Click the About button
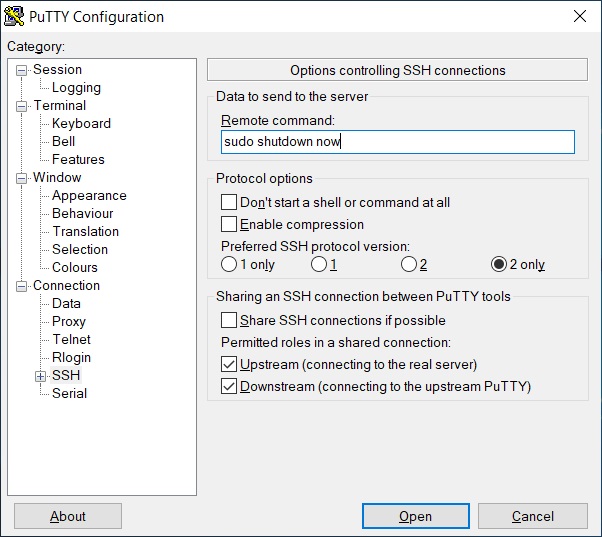Image resolution: width=602 pixels, height=537 pixels. pos(68,516)
